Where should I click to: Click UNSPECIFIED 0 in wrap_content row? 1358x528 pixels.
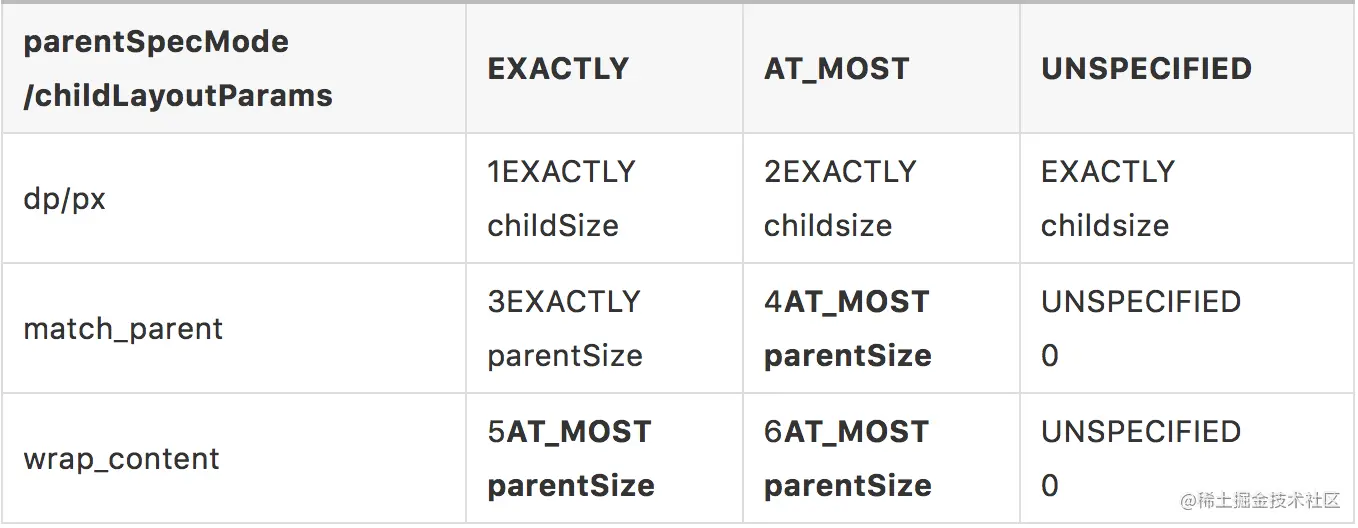pos(1140,458)
